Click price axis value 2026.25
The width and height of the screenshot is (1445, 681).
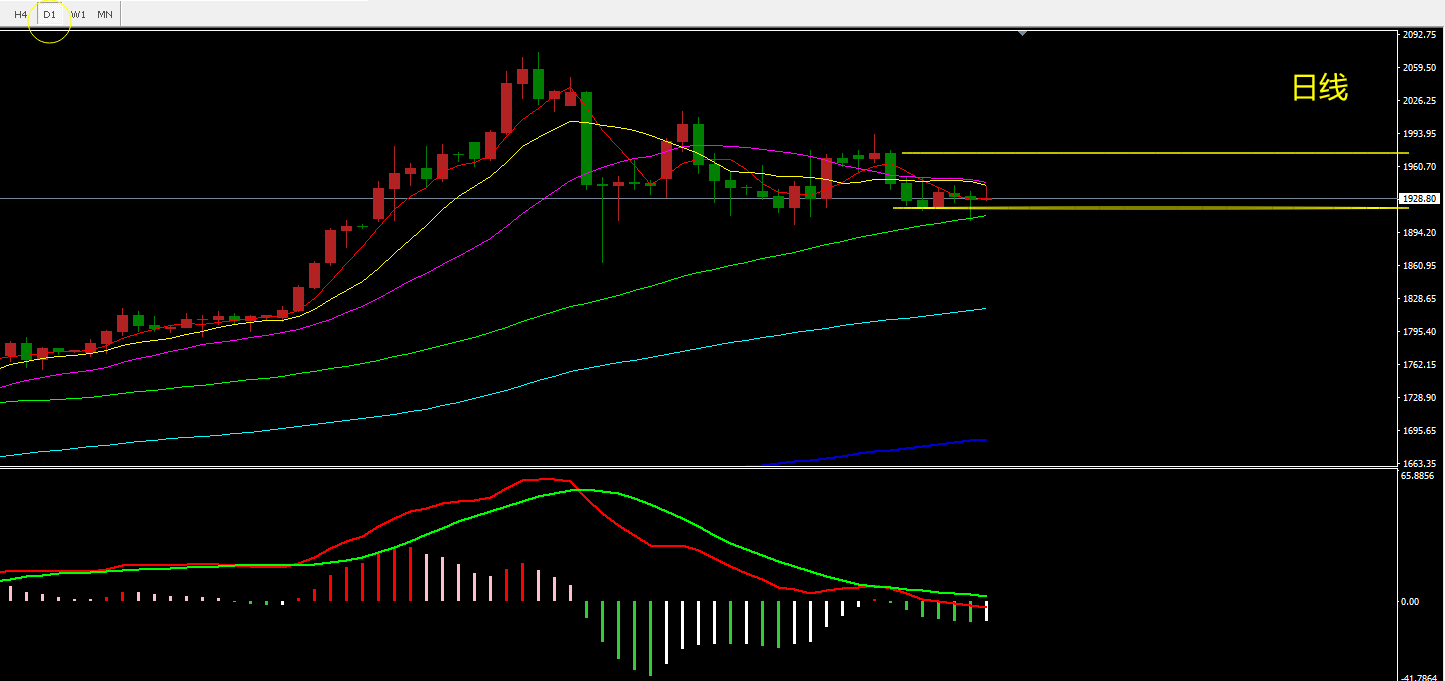(1420, 100)
